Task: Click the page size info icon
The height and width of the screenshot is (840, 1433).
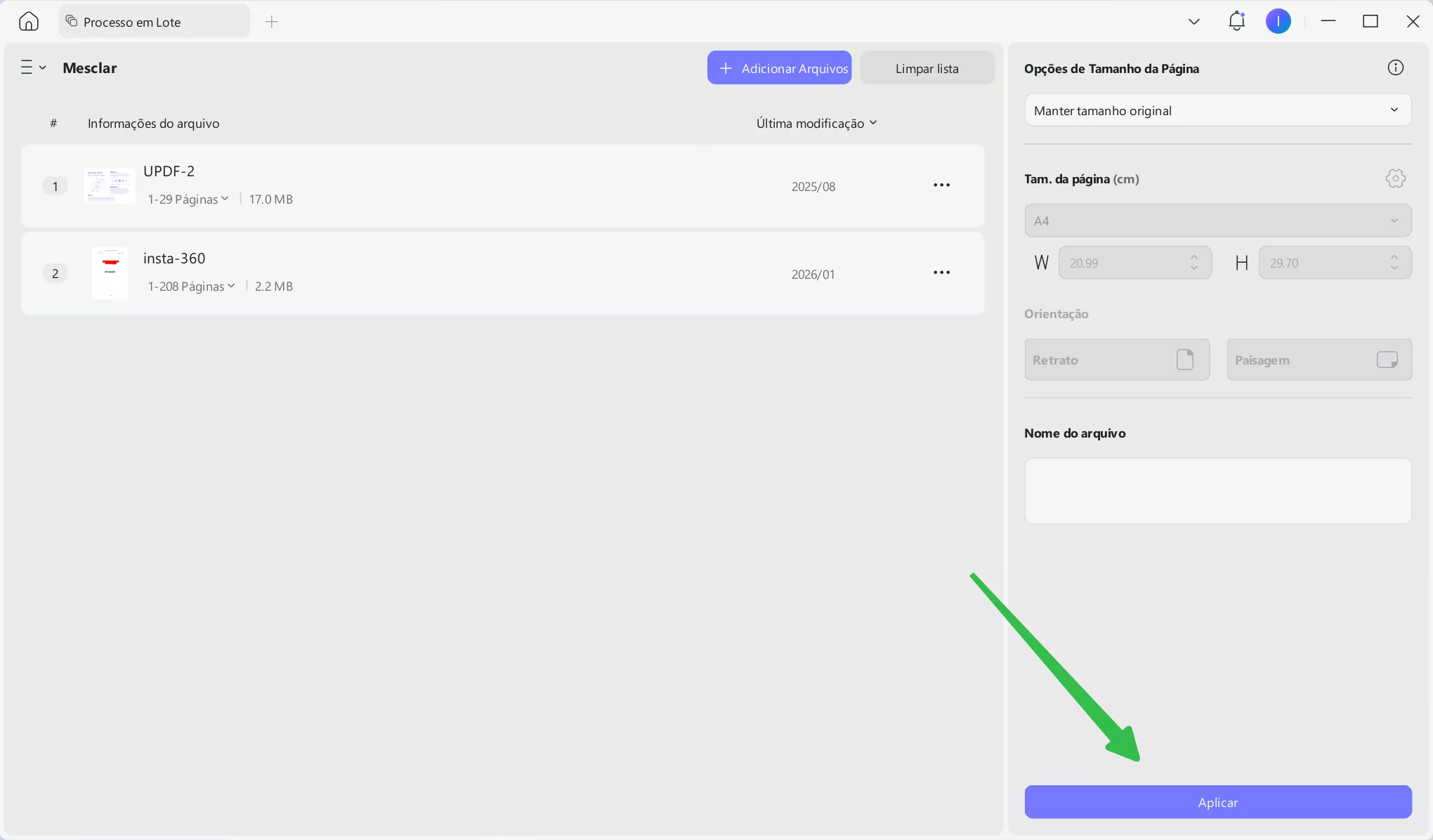Action: 1395,67
